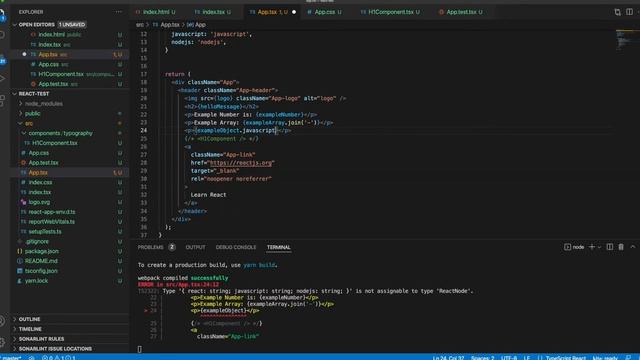Select the Terminal panel tab
Image resolution: width=640 pixels, height=360 pixels.
[x=279, y=247]
